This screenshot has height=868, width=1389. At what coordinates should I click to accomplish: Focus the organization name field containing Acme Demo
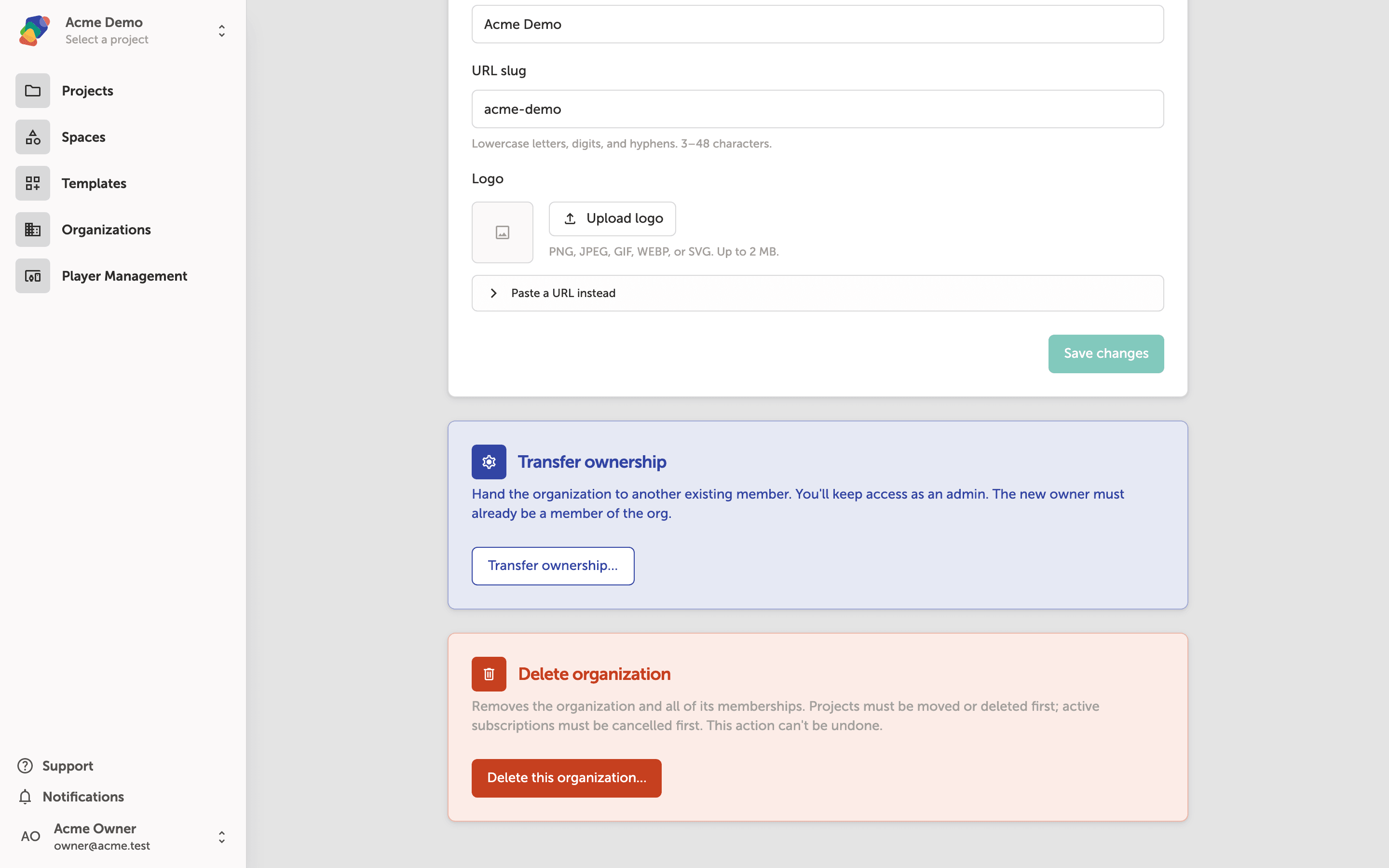[x=817, y=24]
